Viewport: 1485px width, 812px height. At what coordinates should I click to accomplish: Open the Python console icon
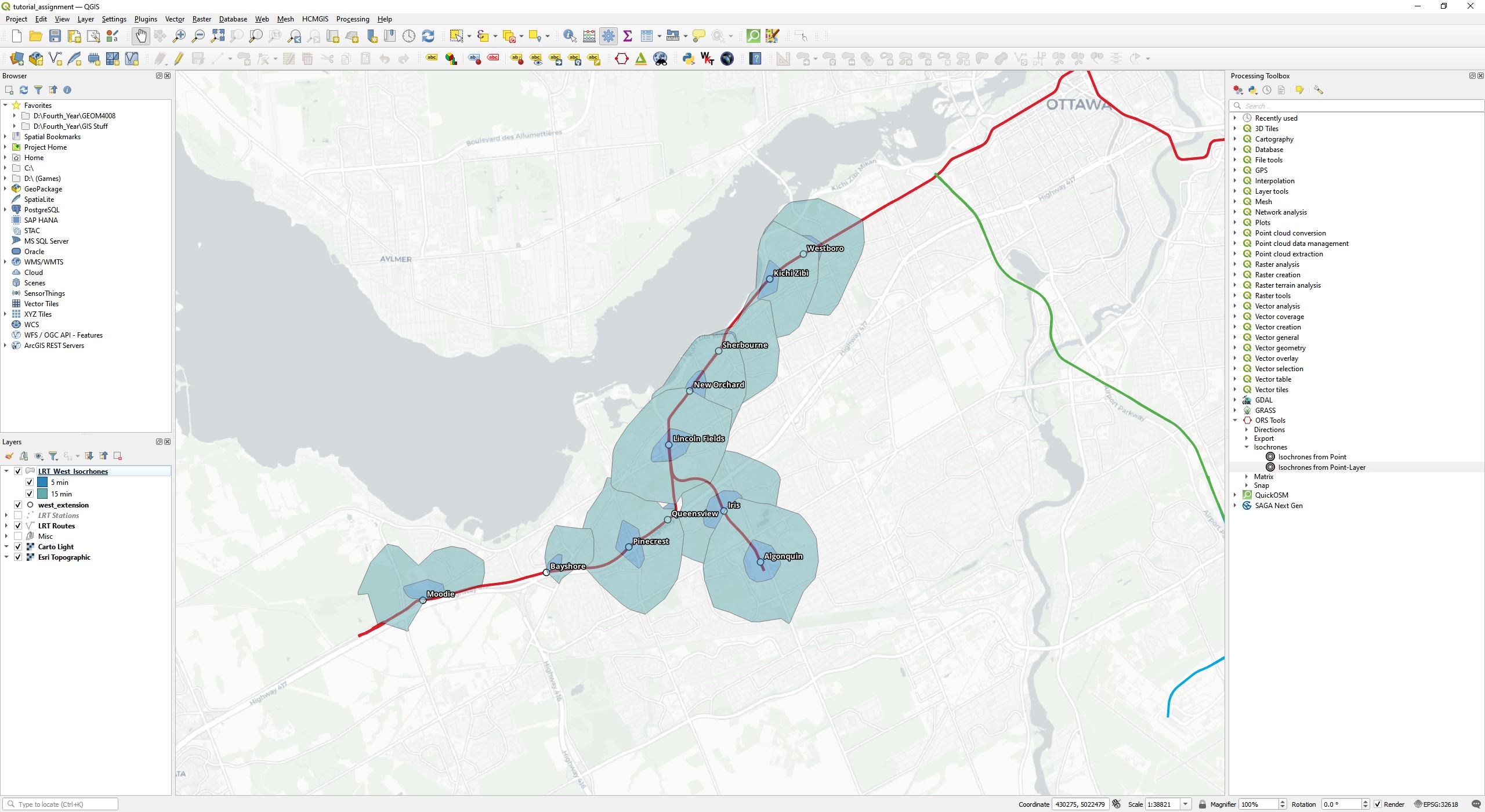[689, 59]
